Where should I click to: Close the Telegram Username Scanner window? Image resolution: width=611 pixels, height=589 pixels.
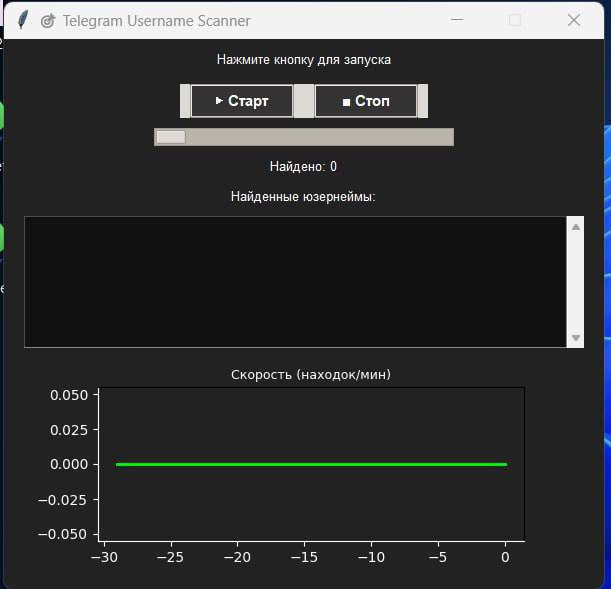pos(574,20)
